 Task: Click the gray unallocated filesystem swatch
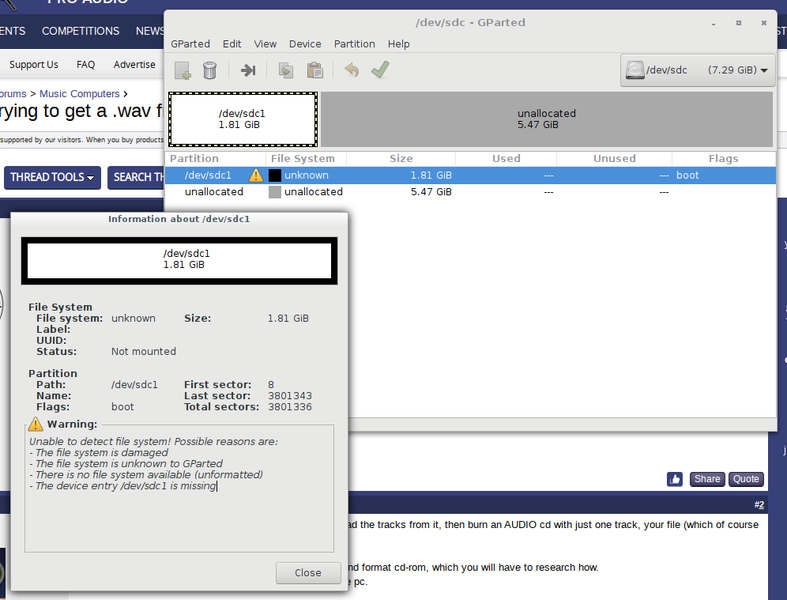tap(275, 192)
